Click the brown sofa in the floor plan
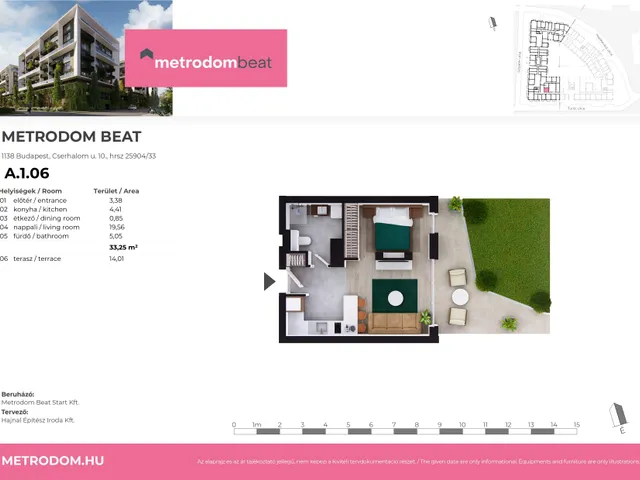Viewport: 640px width, 480px height. coord(394,323)
